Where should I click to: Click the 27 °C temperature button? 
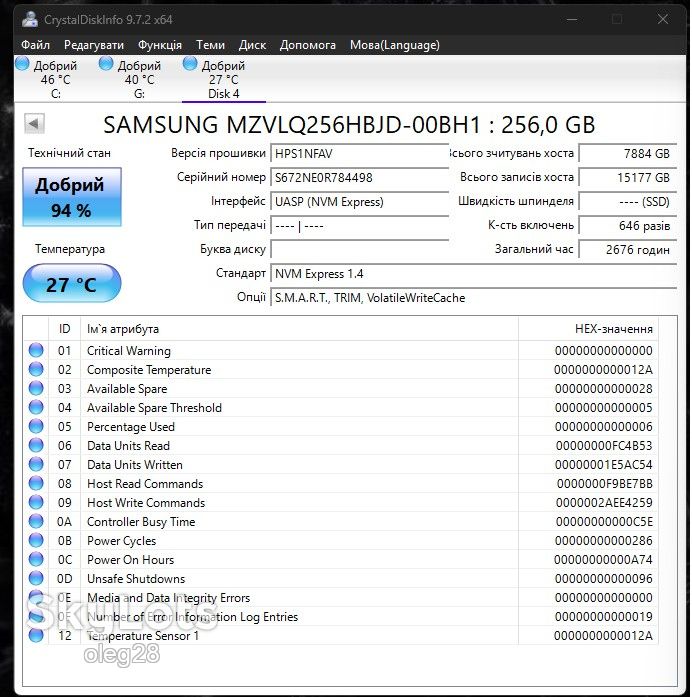point(72,284)
